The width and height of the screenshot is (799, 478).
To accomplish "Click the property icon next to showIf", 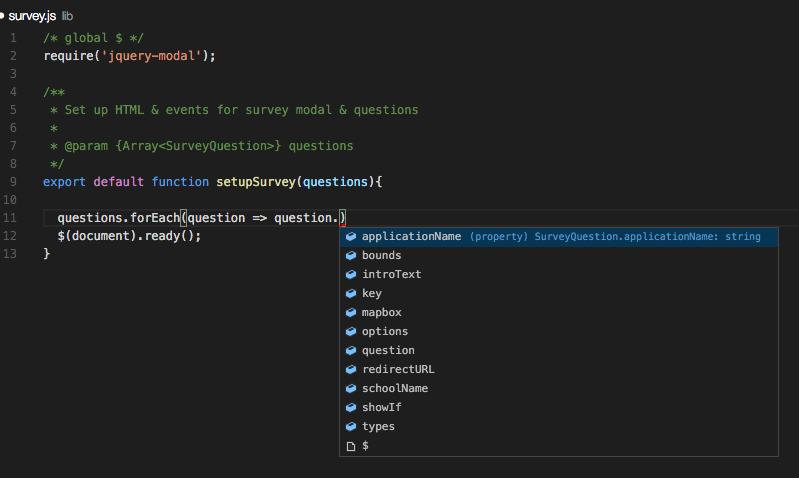I will pyautogui.click(x=351, y=408).
